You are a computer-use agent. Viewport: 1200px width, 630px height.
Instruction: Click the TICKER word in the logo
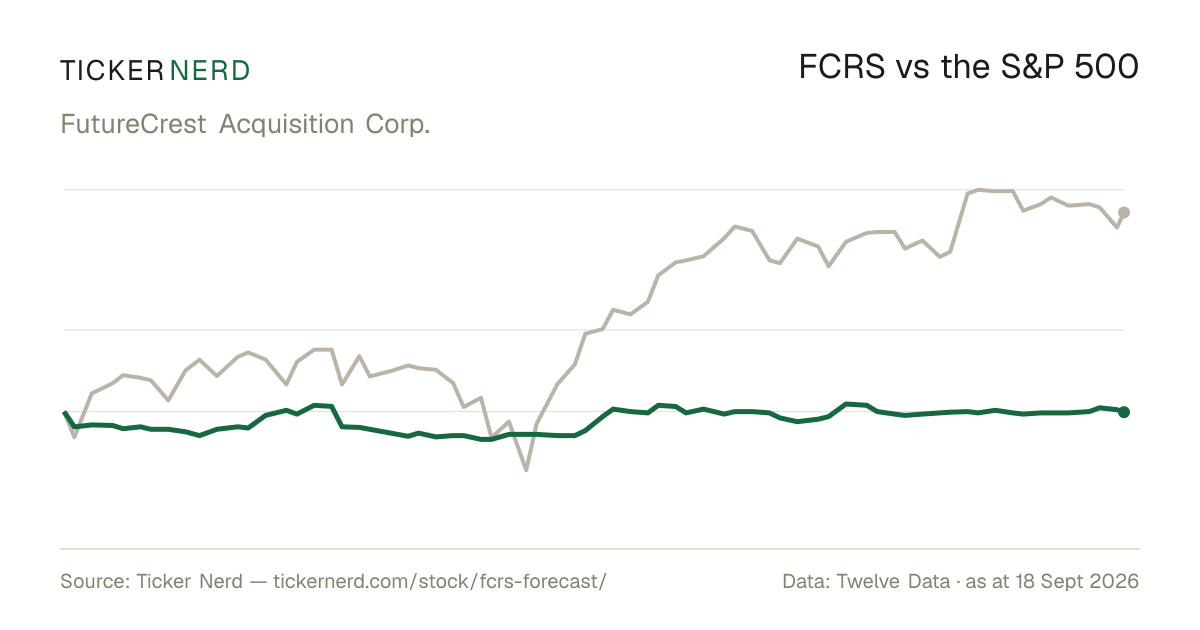click(x=112, y=70)
